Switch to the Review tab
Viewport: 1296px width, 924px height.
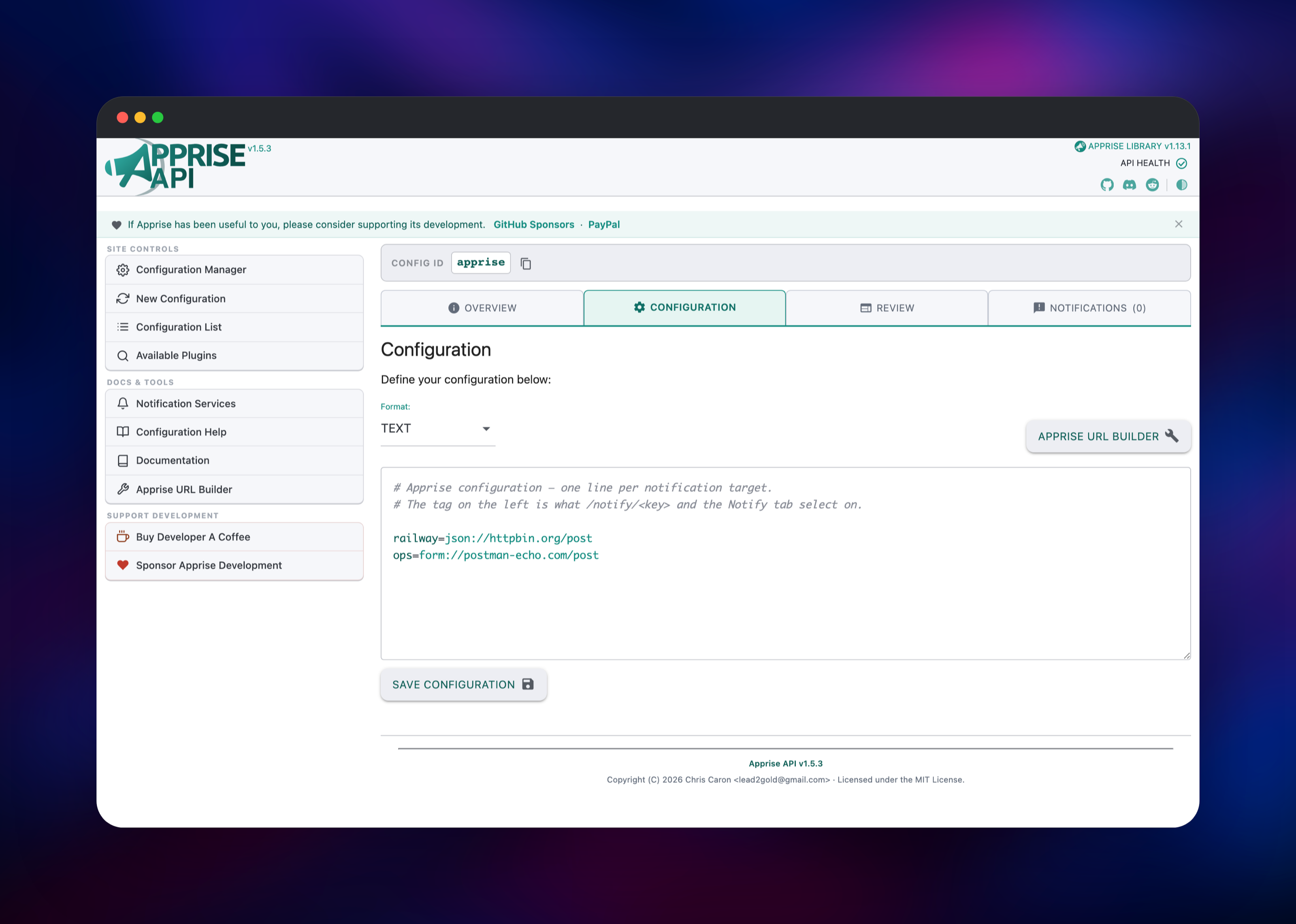(887, 308)
